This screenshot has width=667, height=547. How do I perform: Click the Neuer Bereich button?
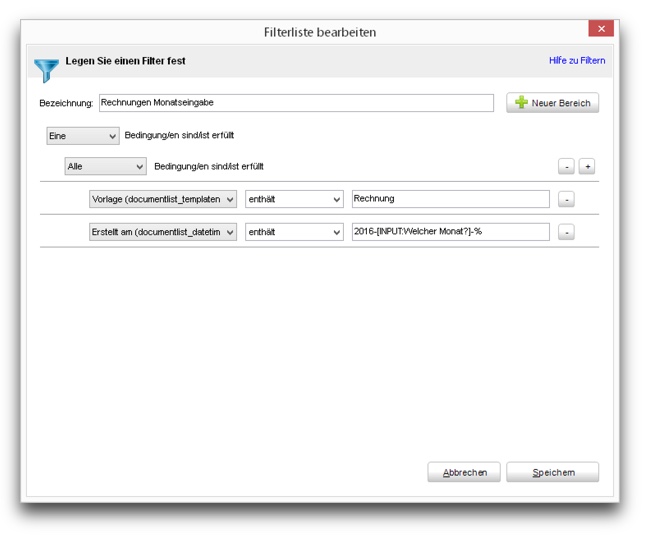coord(553,103)
